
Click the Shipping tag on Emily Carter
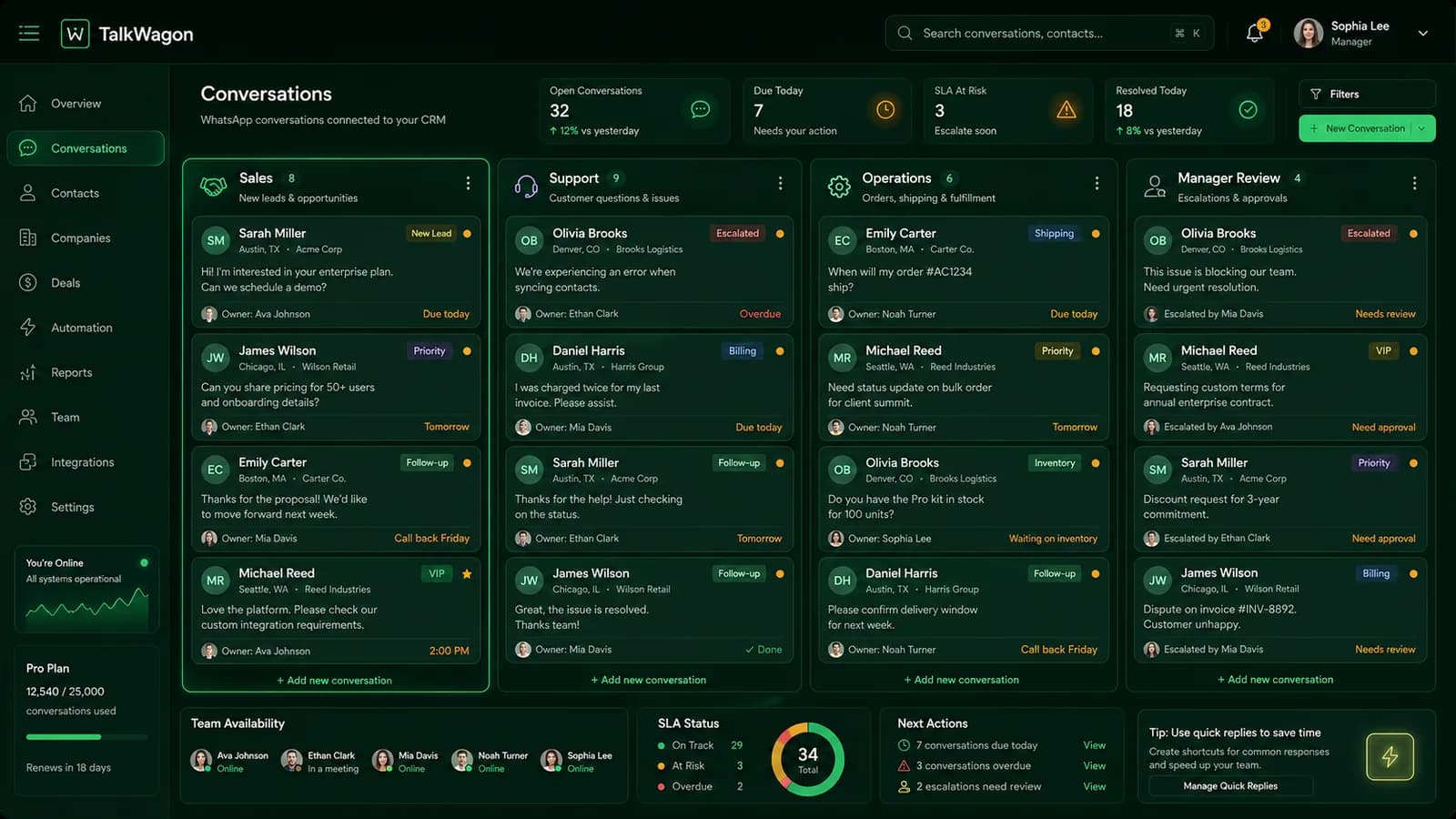pyautogui.click(x=1054, y=234)
